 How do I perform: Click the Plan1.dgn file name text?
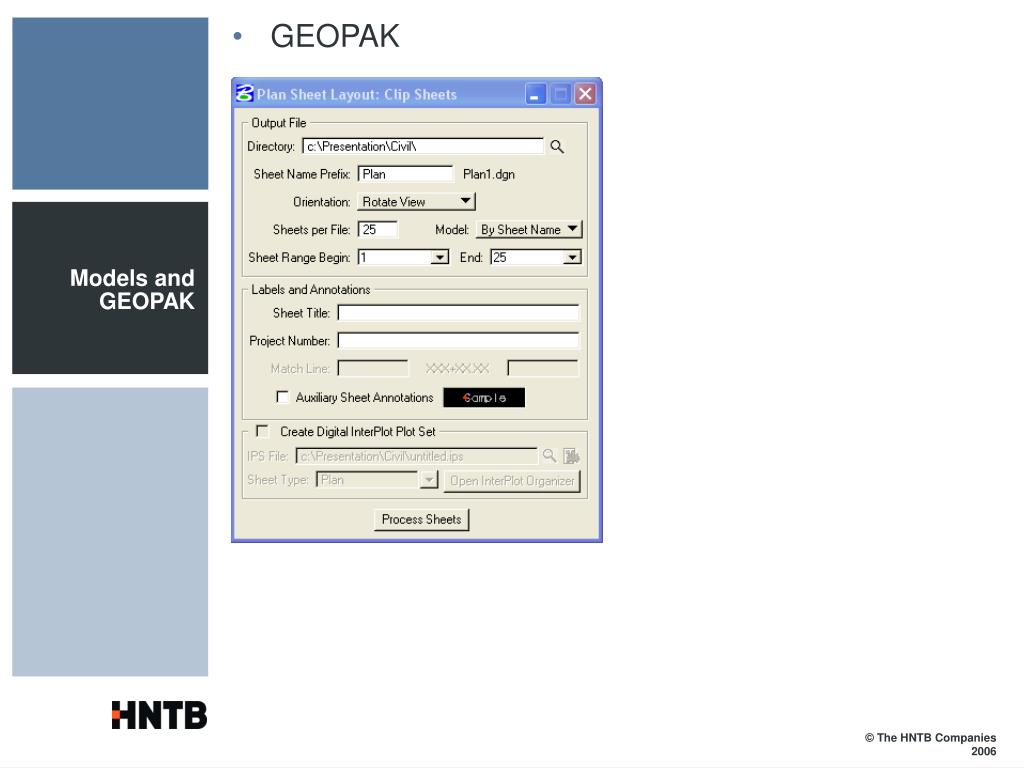pyautogui.click(x=488, y=174)
